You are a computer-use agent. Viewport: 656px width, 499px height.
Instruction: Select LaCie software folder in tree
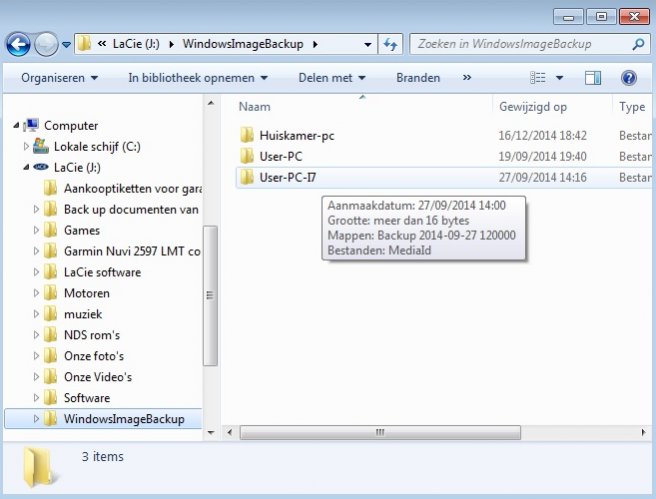pyautogui.click(x=102, y=272)
